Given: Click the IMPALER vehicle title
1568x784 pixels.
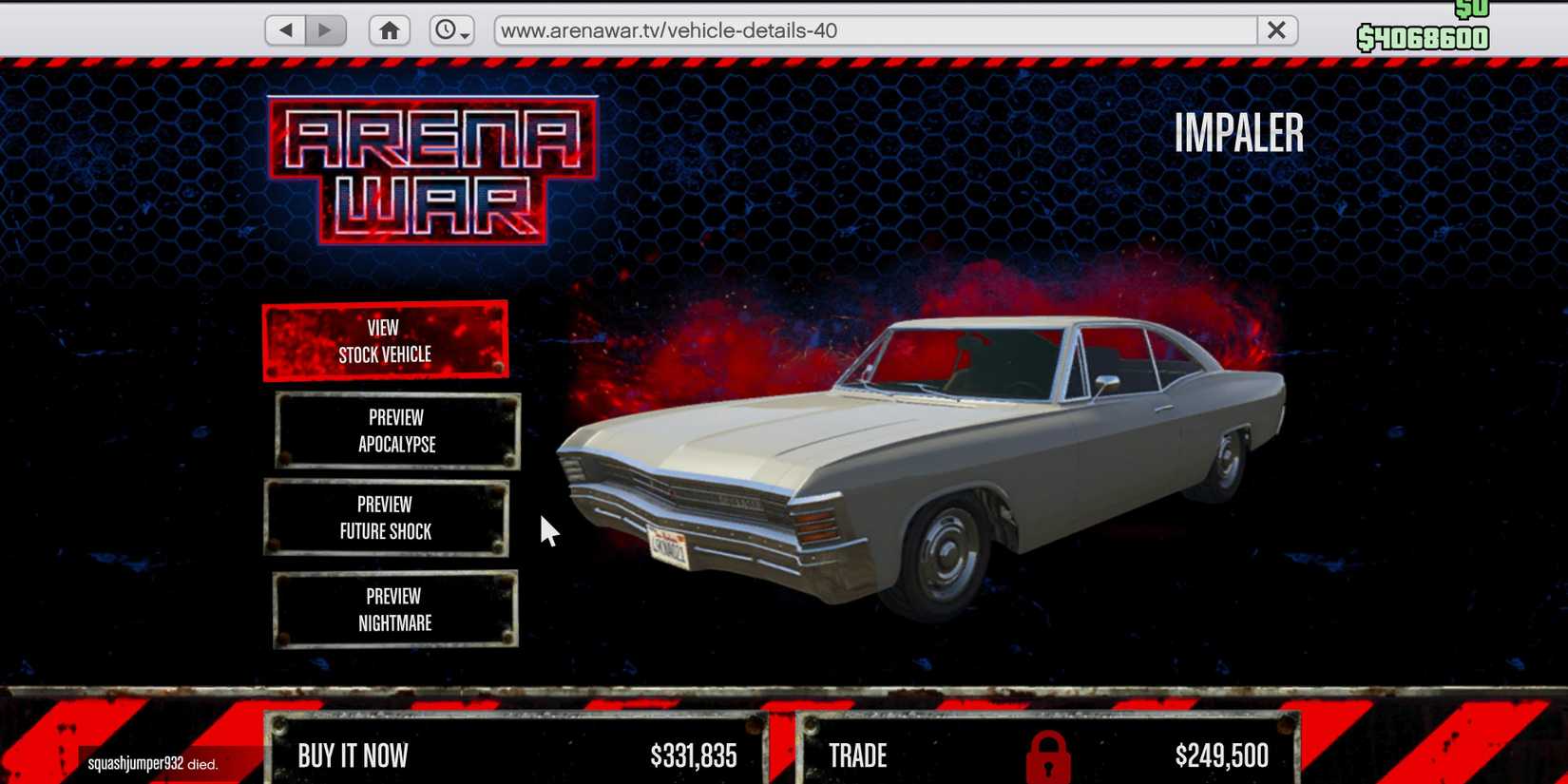Looking at the screenshot, I should point(1238,133).
